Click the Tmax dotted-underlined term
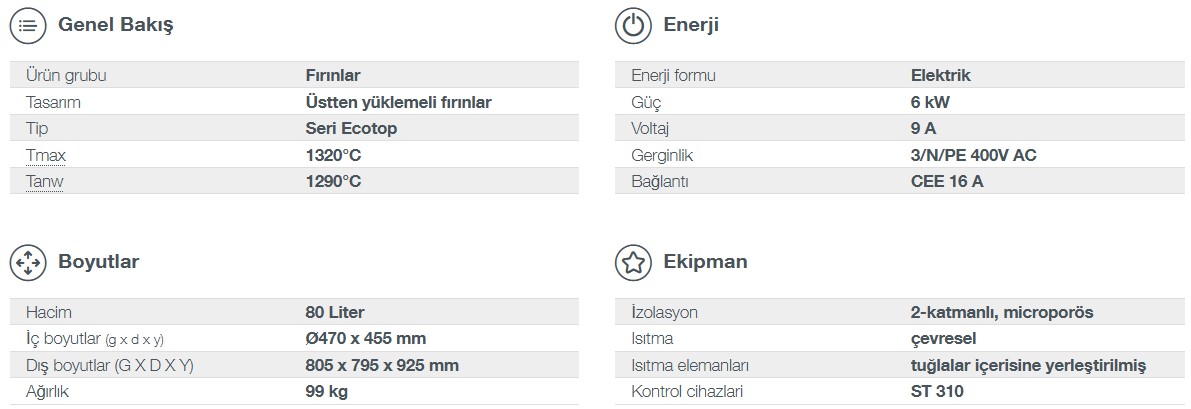The width and height of the screenshot is (1191, 409). (x=46, y=156)
